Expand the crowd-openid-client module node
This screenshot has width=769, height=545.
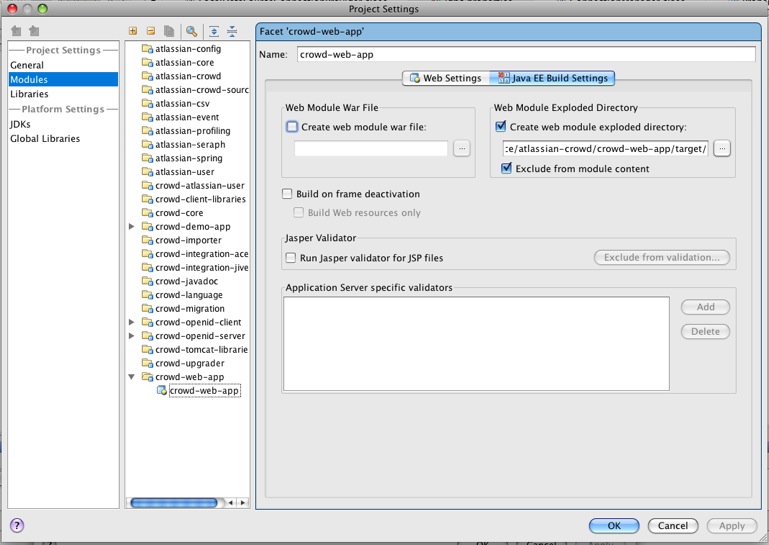pyautogui.click(x=132, y=323)
